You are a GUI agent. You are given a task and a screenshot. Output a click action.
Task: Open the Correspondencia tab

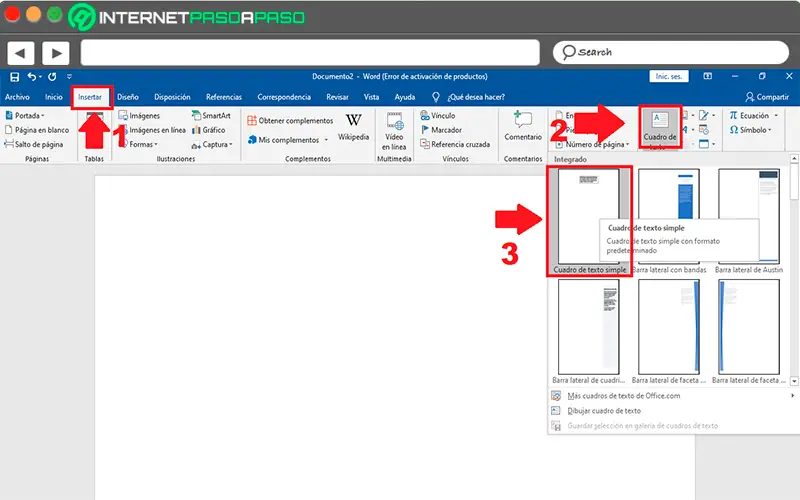(x=284, y=96)
